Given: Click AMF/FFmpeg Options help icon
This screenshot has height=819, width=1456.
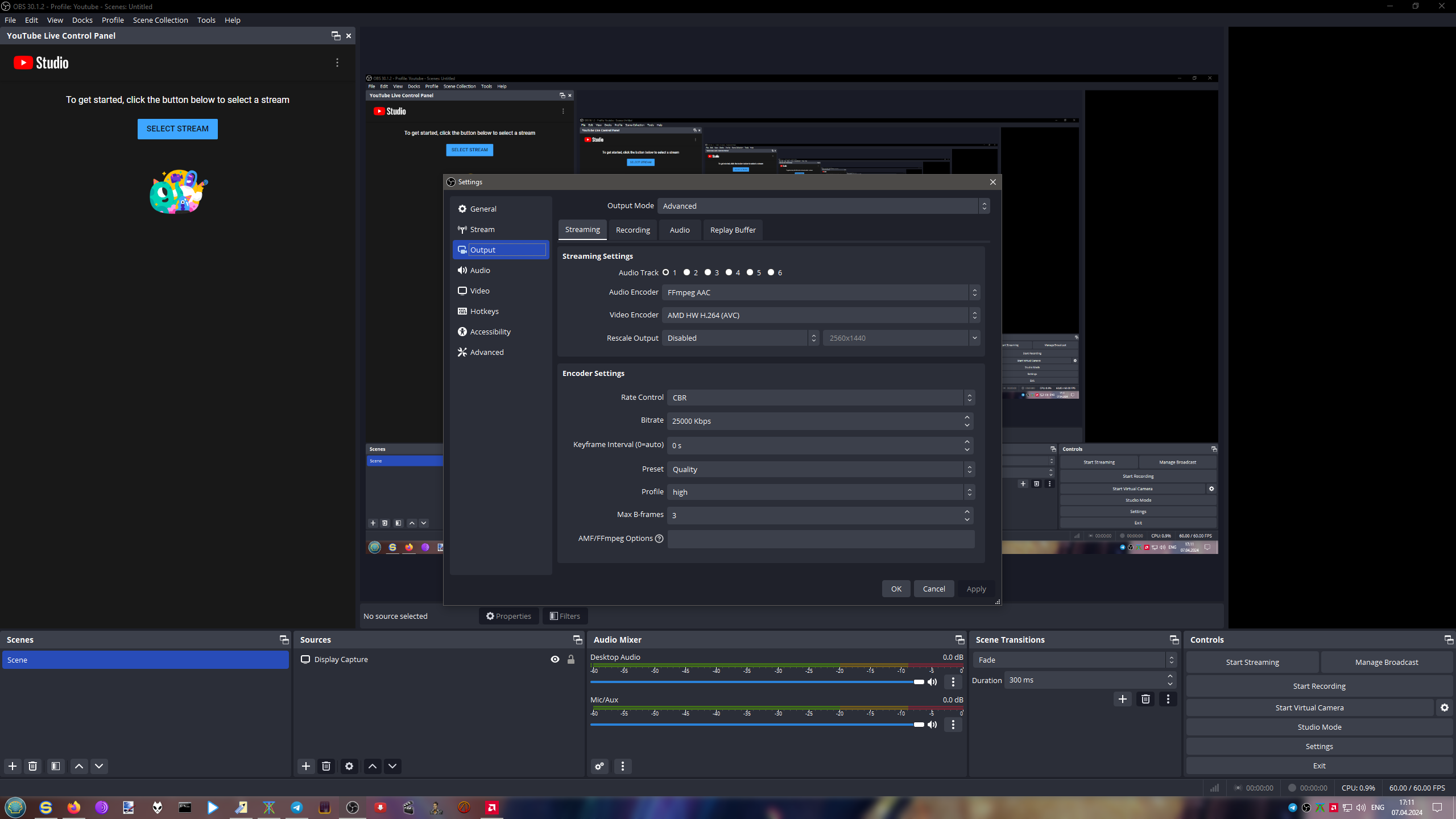Looking at the screenshot, I should [659, 539].
